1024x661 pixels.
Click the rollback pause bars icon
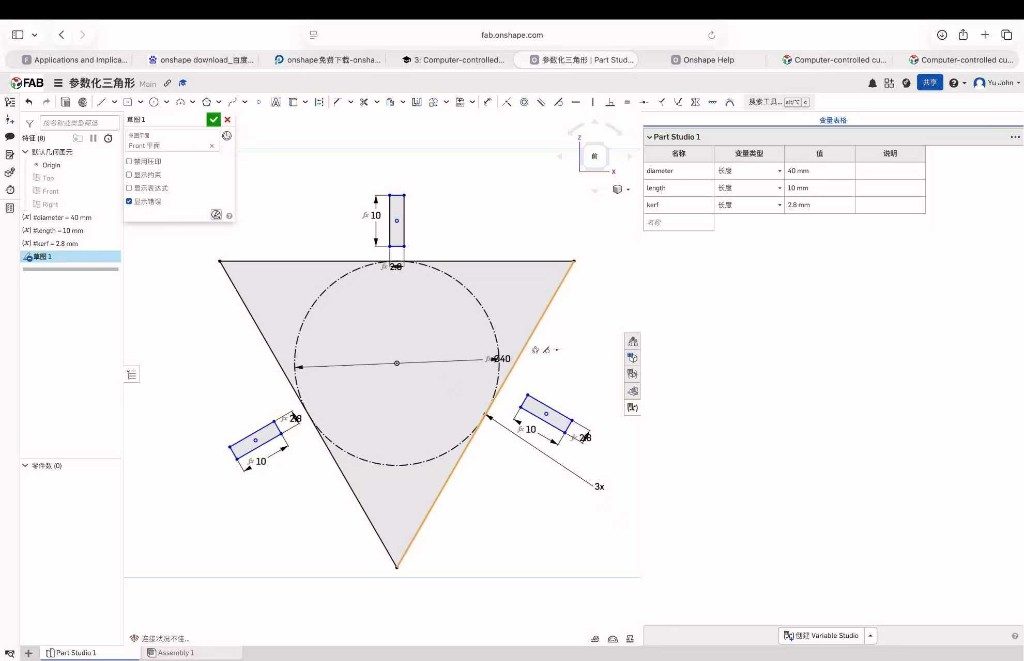[93, 138]
